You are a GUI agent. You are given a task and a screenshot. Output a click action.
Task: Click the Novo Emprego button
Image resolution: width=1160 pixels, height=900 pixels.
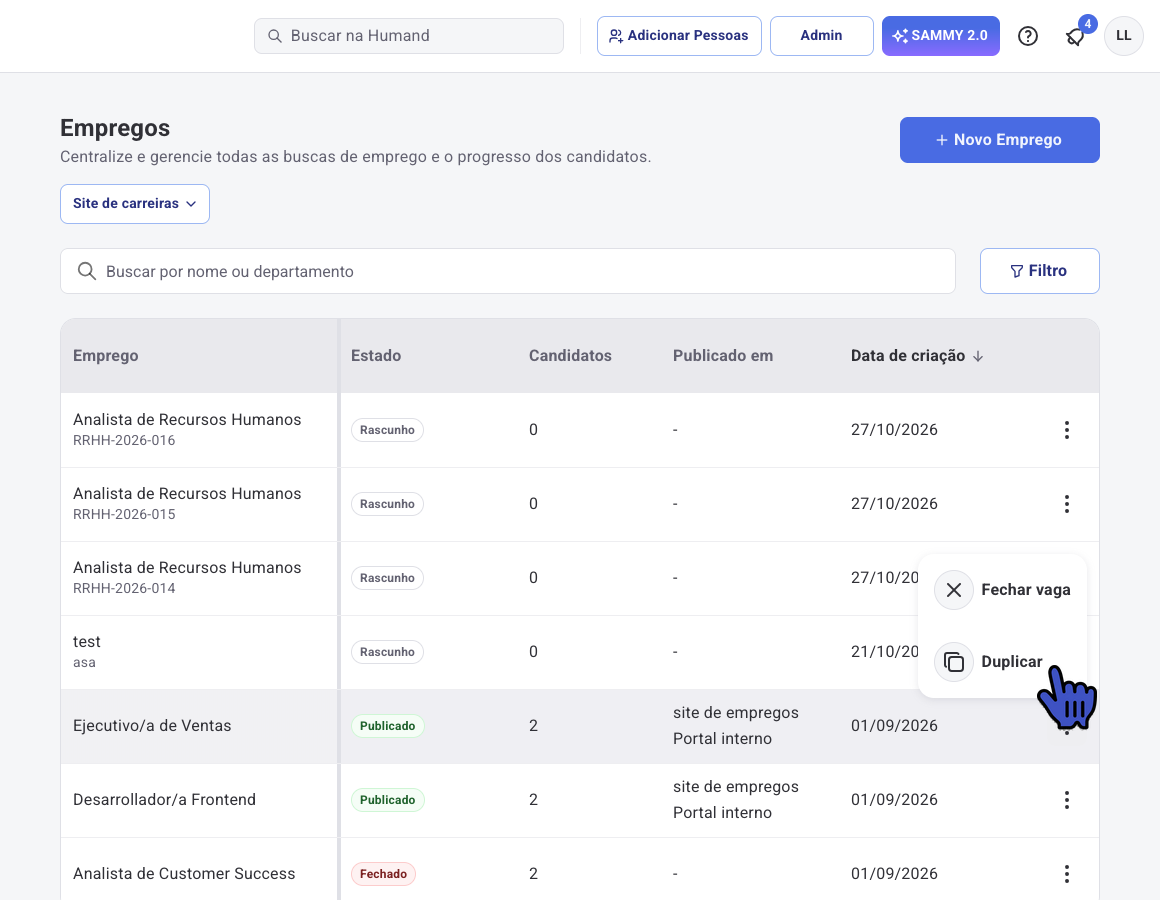point(999,140)
